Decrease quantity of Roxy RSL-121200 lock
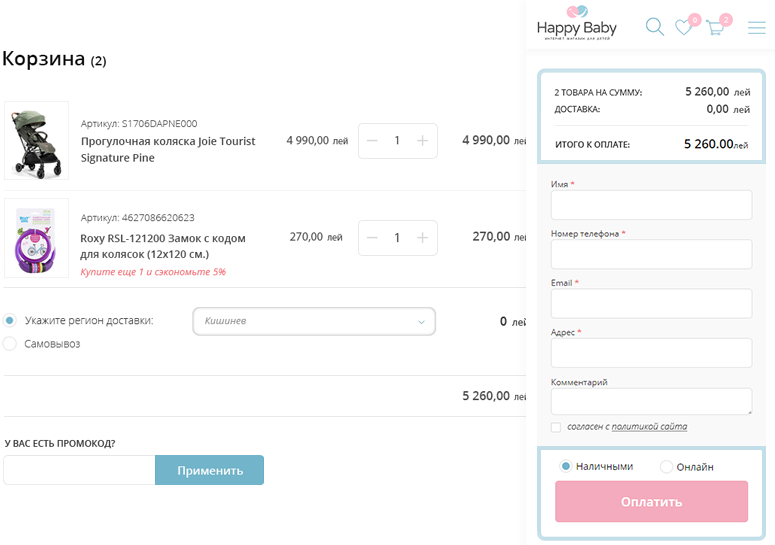This screenshot has width=775, height=545. click(x=372, y=238)
